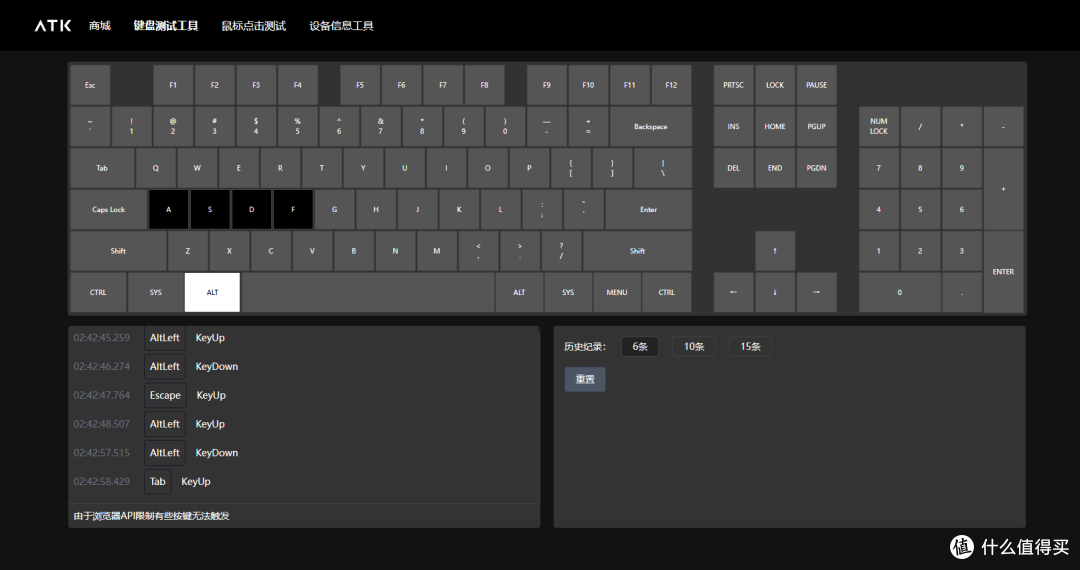Click the left SYS key
Viewport: 1080px width, 570px height.
(156, 292)
